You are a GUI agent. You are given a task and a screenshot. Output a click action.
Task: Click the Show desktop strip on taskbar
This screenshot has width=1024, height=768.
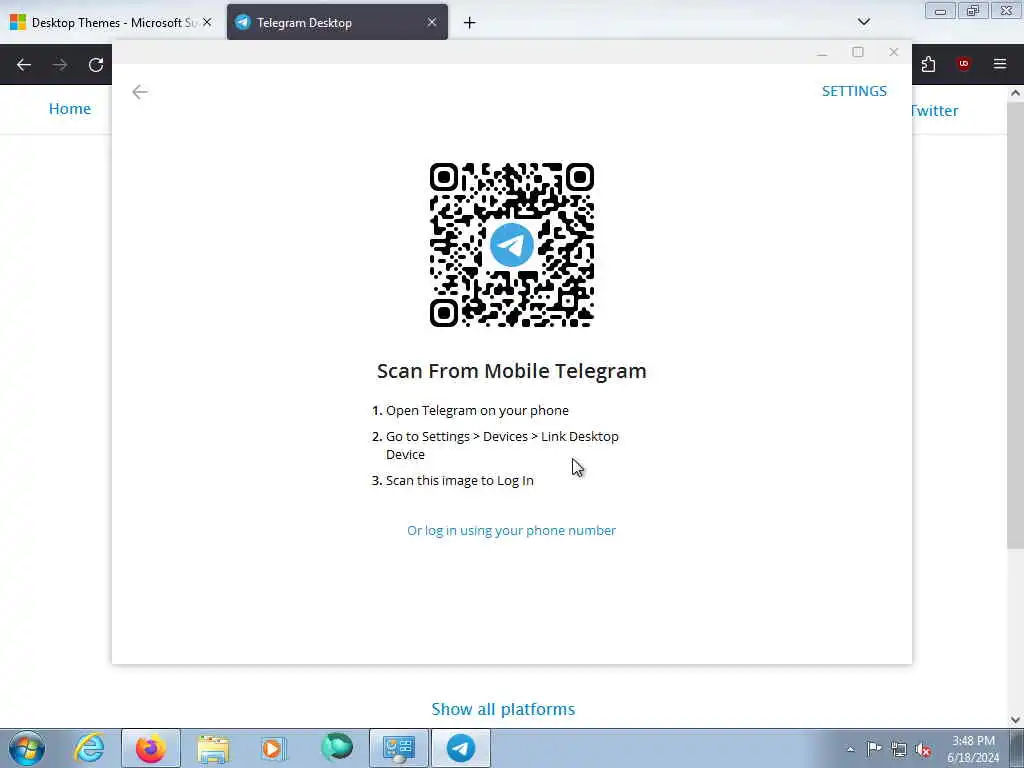(1017, 748)
